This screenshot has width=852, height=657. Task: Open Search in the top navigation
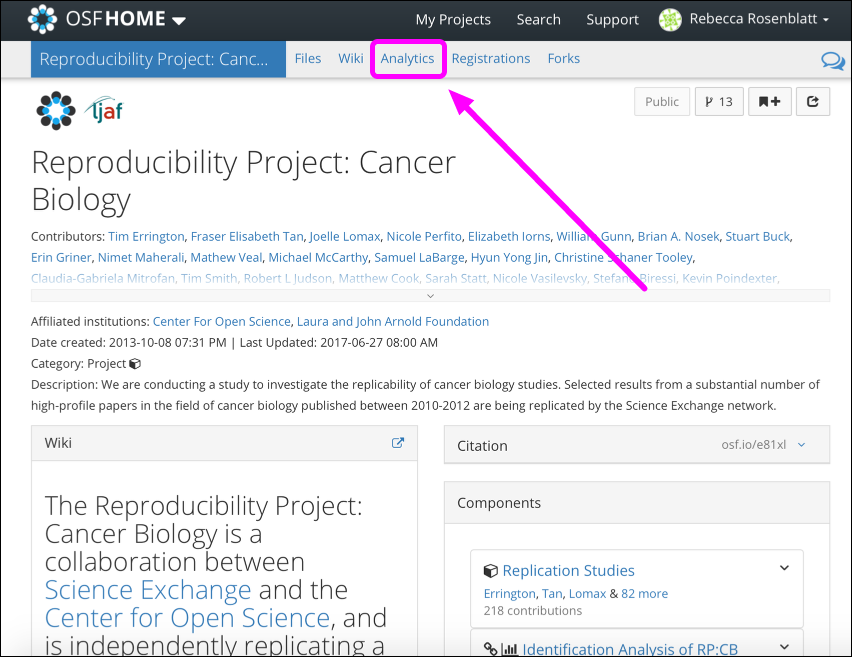538,20
